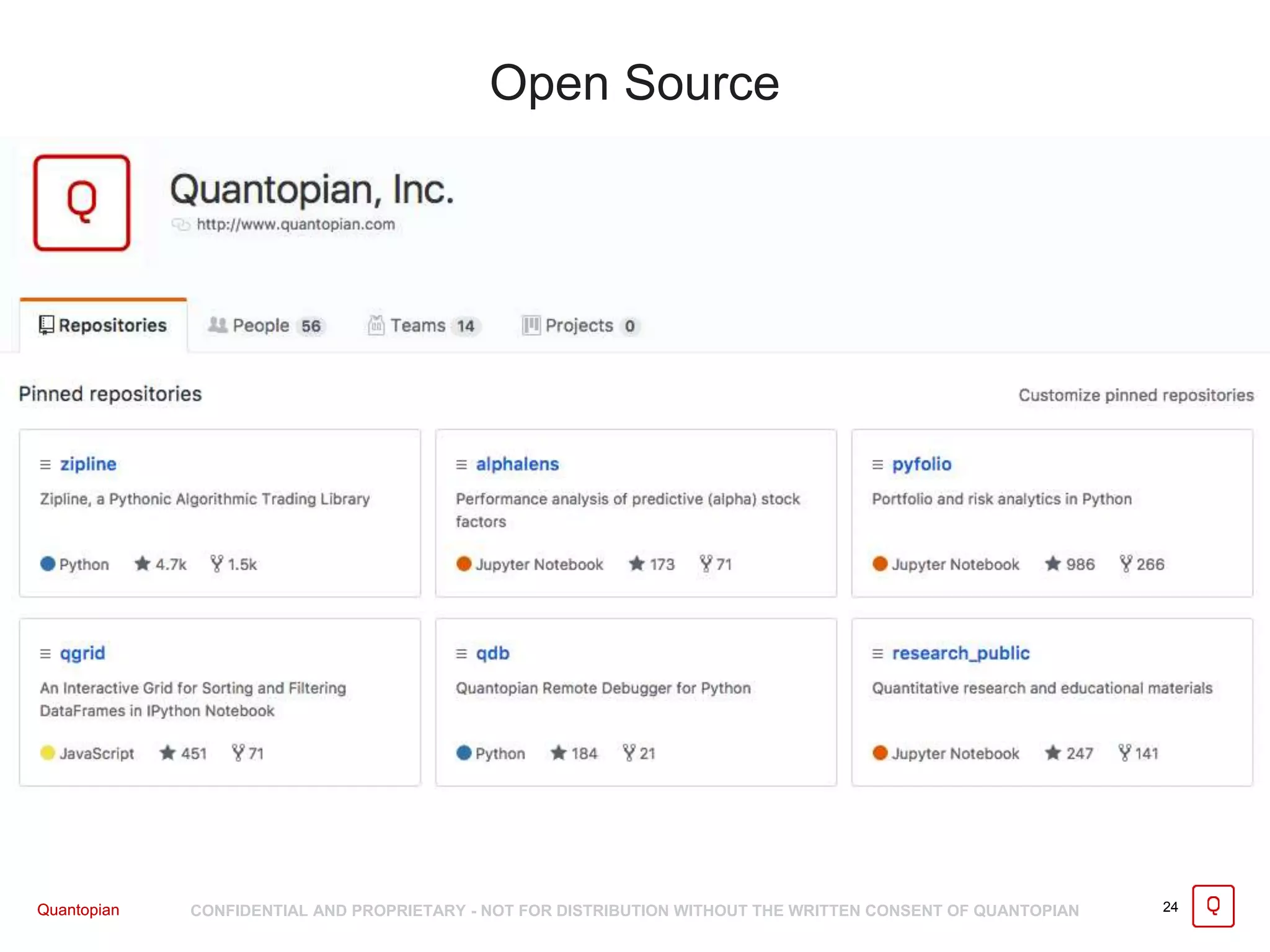Click the star icon on qdb card
1270x952 pixels.
click(559, 752)
